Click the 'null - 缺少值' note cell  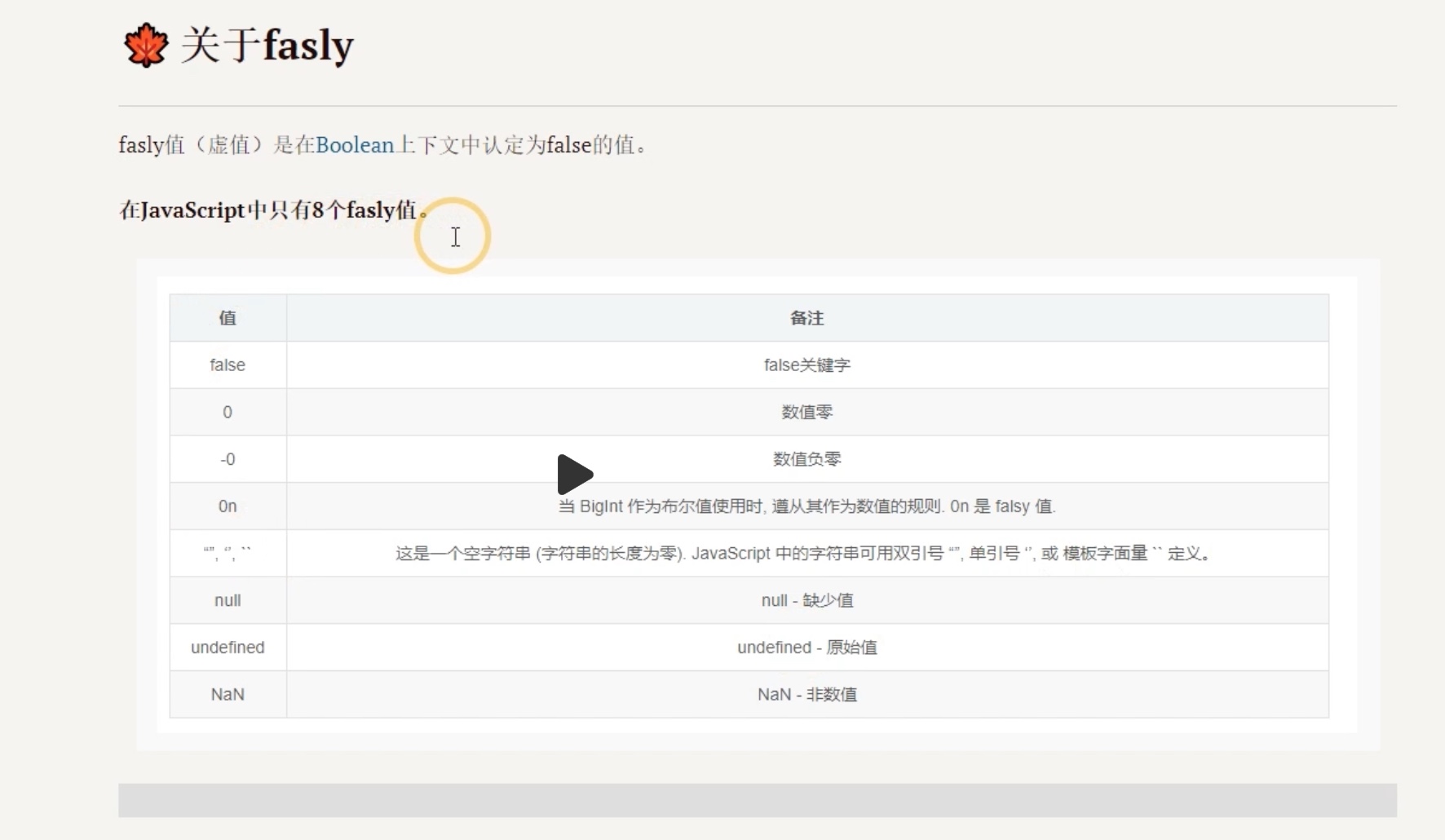(807, 600)
